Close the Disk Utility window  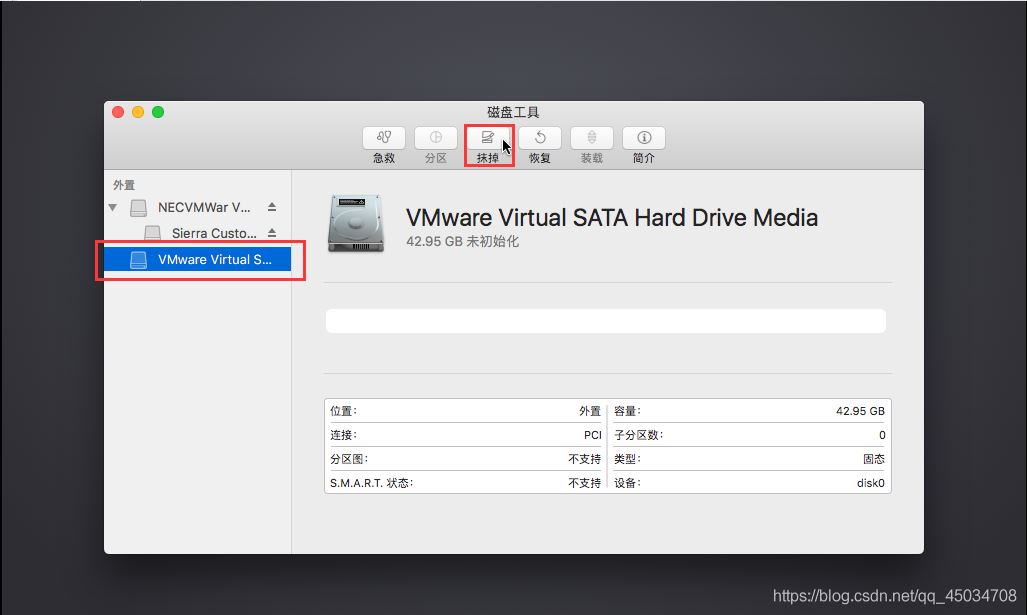pos(118,112)
